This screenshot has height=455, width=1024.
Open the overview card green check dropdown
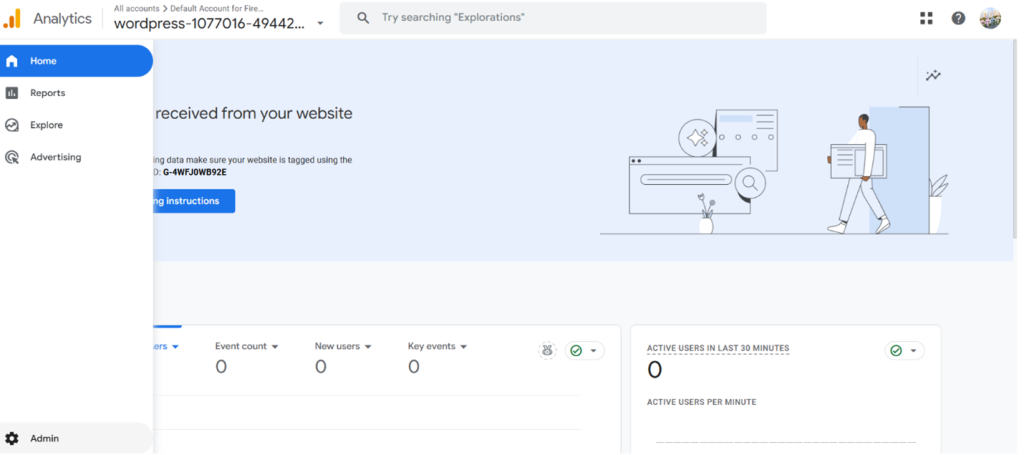(584, 351)
